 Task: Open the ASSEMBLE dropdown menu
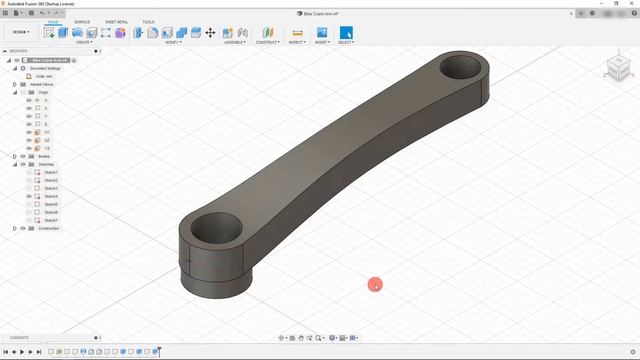[235, 42]
